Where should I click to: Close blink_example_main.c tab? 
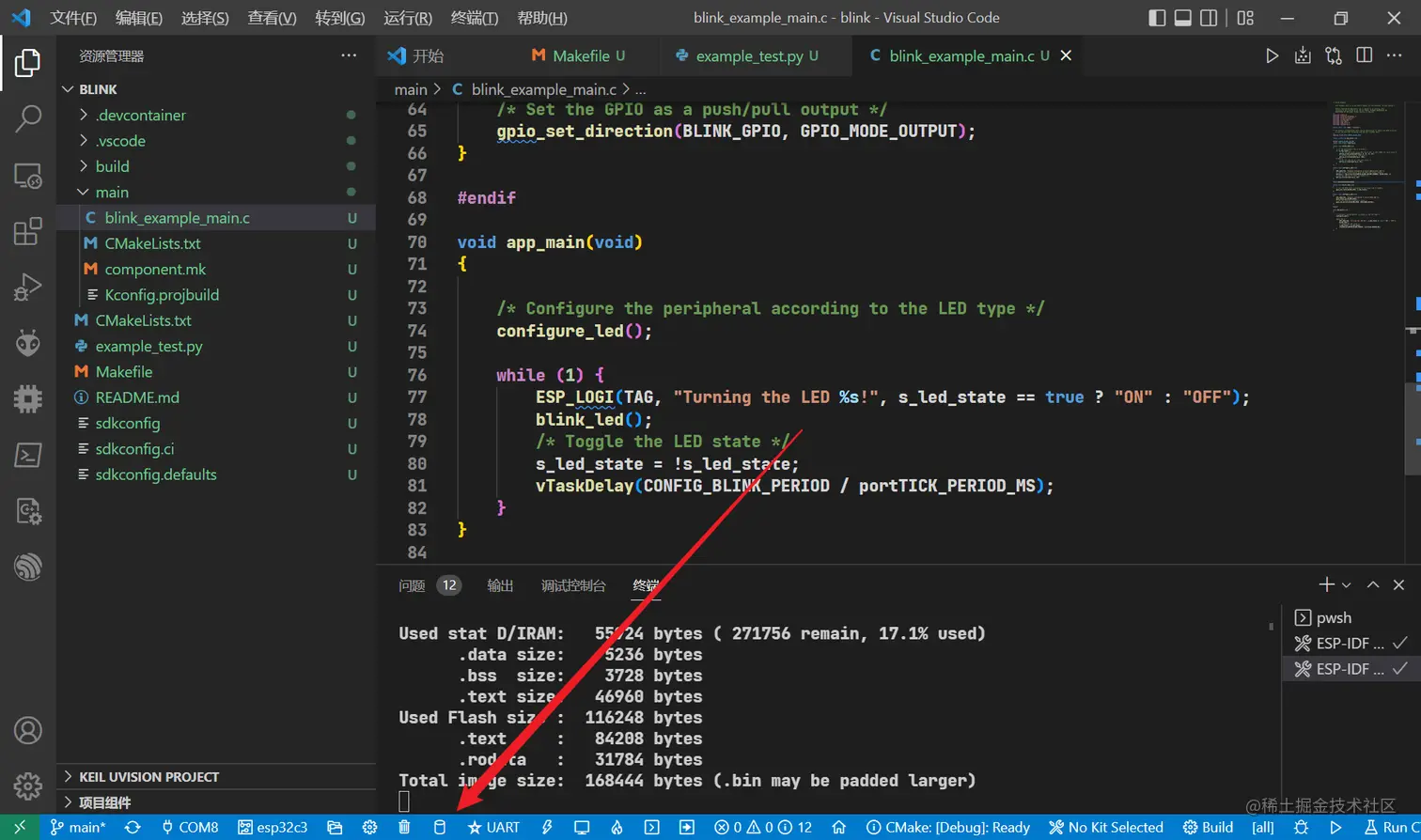tap(1066, 55)
